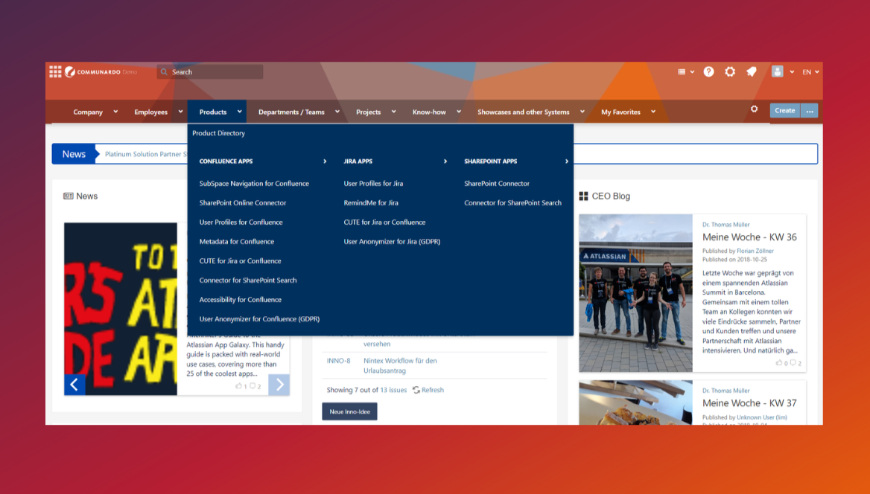Screen dimensions: 870x494
Task: Select User Profiles for Confluence
Action: coord(241,222)
